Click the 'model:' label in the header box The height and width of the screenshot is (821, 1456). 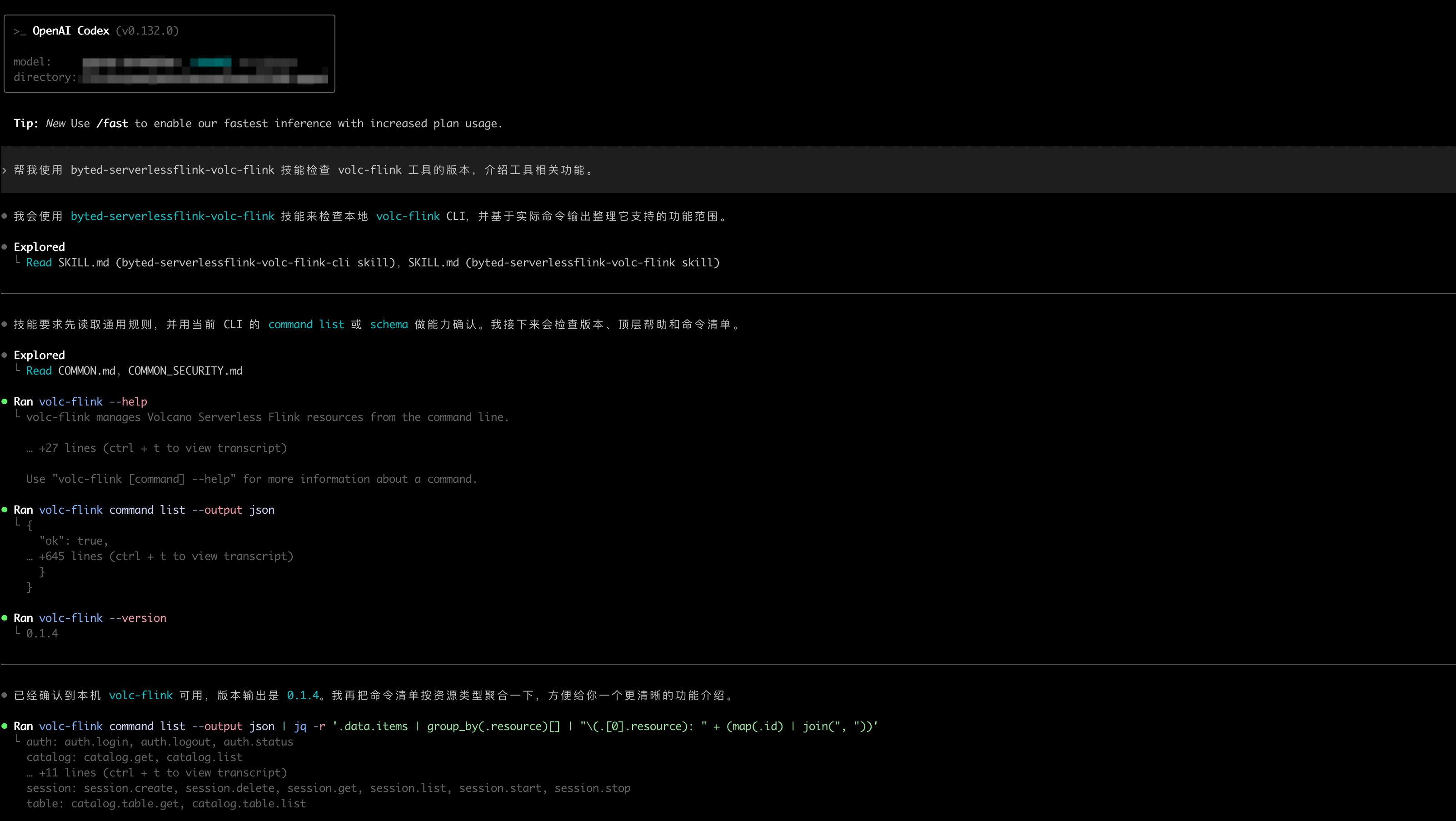(32, 62)
